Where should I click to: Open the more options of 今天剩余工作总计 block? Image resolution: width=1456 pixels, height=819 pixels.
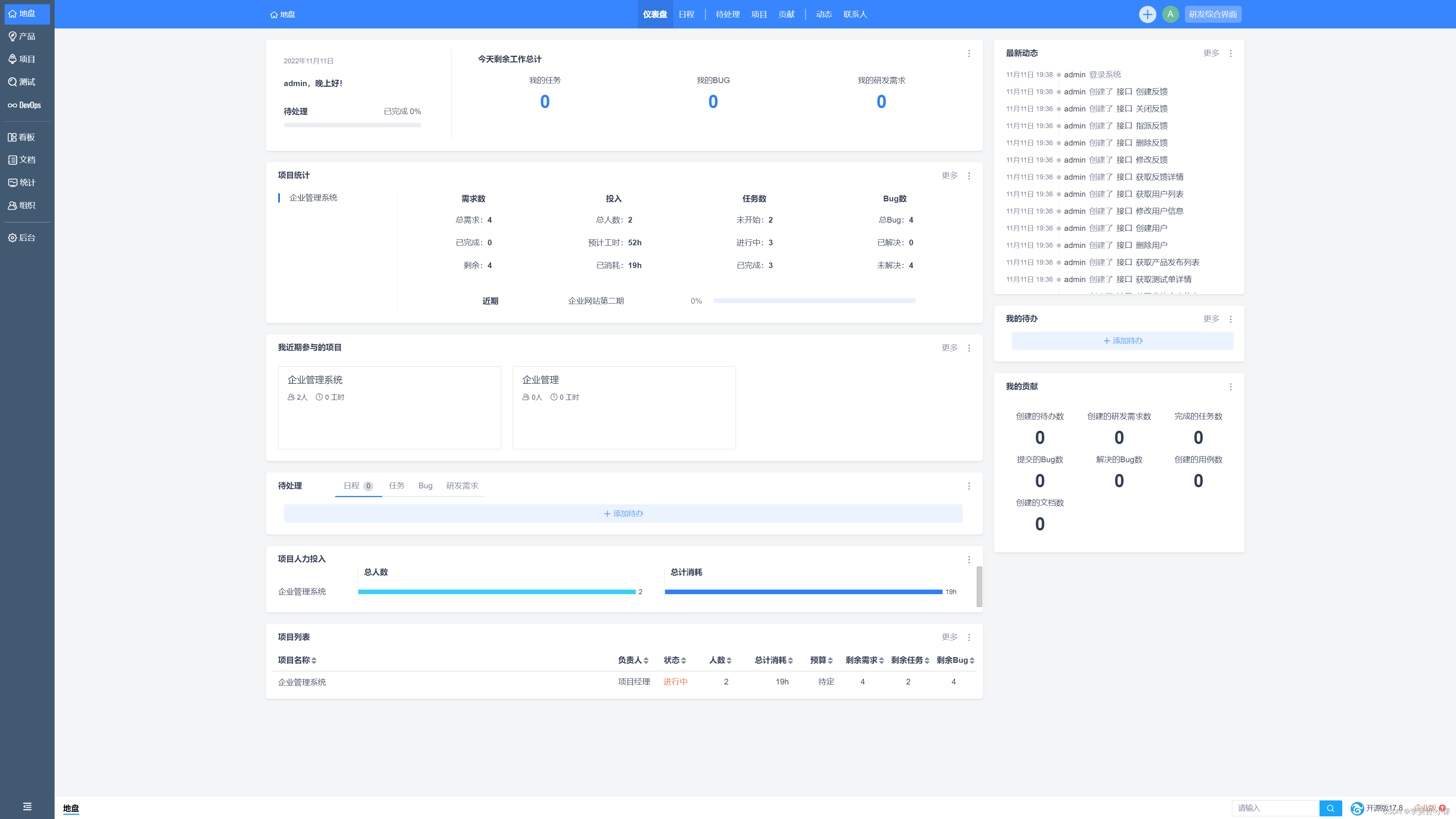[969, 54]
